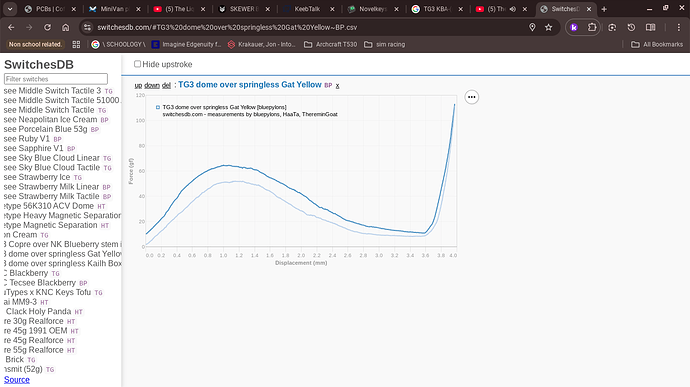Open the tab search dropdown
This screenshot has width=690, height=387.
tap(10, 9)
